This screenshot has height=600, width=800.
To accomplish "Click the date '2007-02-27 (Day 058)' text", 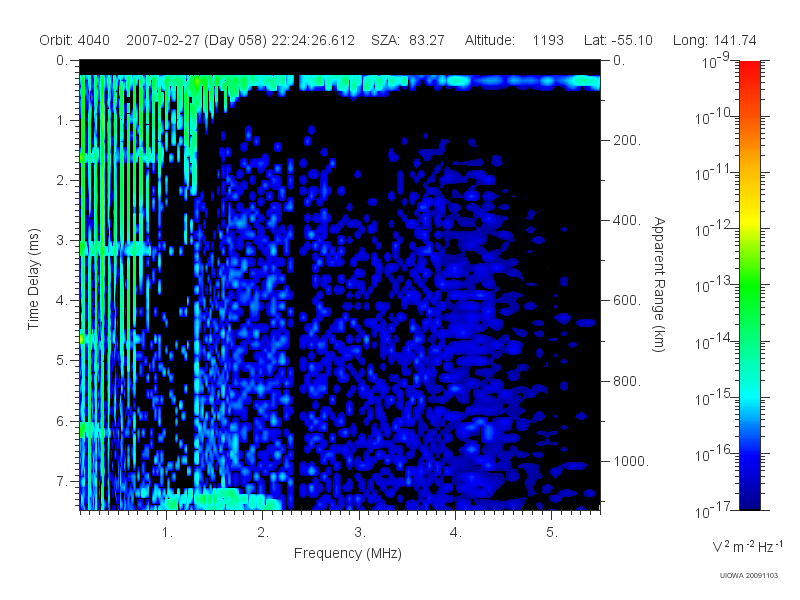I will click(196, 40).
